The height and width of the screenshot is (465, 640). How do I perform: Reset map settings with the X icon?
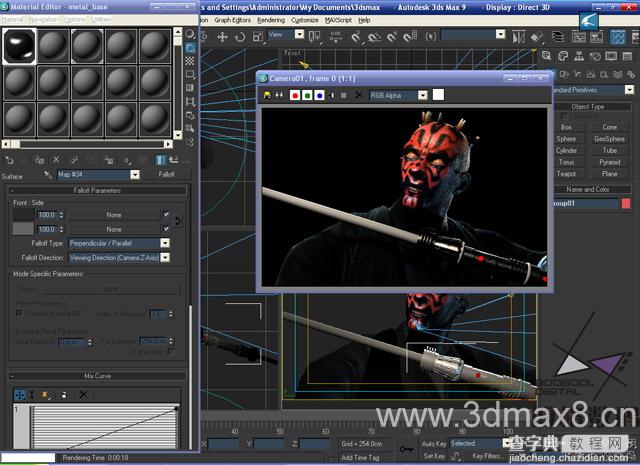click(x=56, y=160)
